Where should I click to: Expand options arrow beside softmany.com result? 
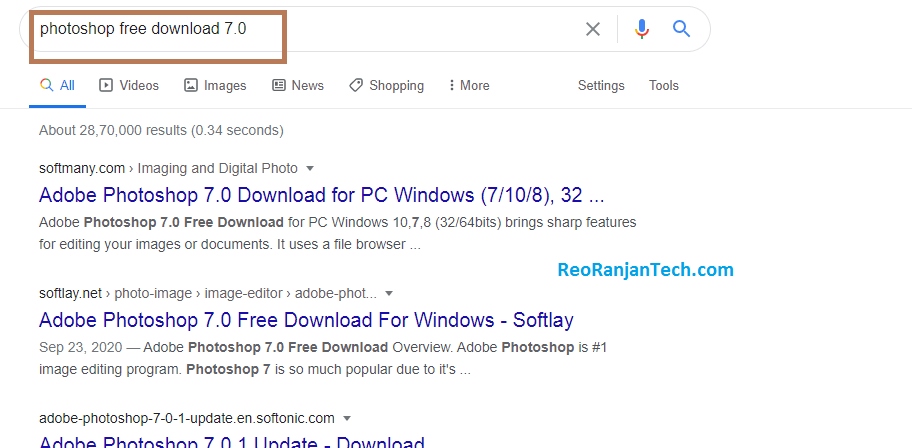(x=310, y=169)
